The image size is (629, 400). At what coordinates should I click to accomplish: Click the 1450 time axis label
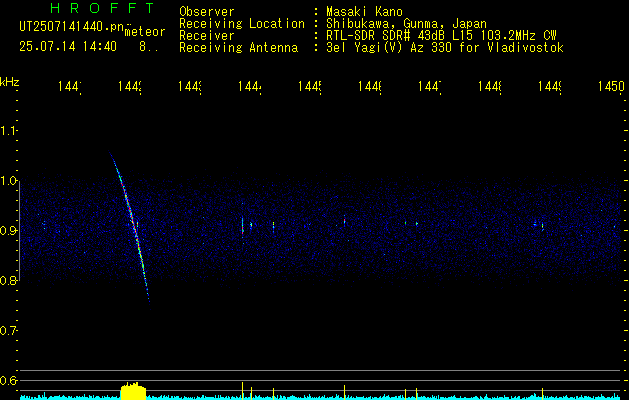coord(611,87)
